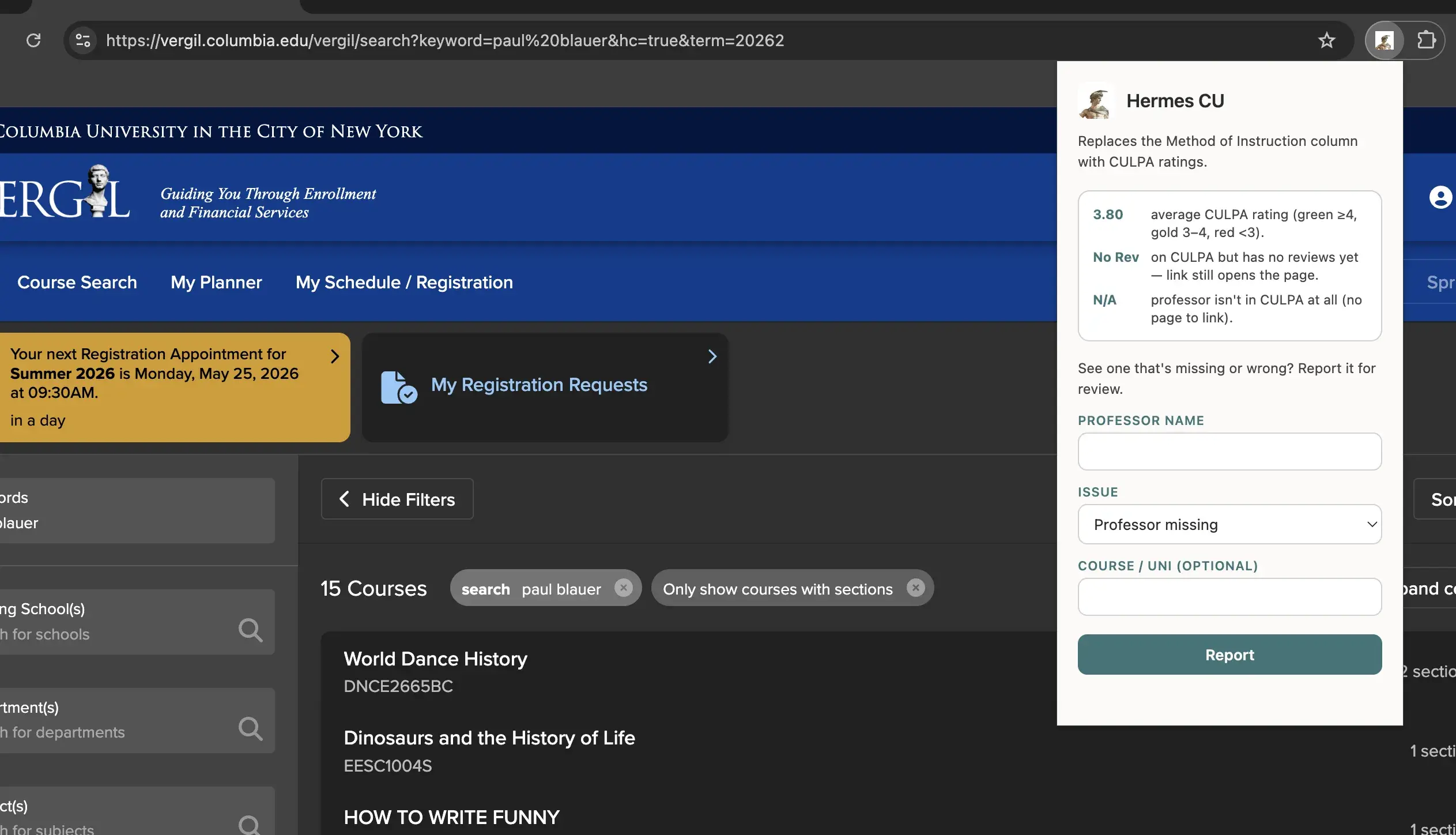This screenshot has height=835, width=1456.
Task: Click the '15 Courses' results count
Action: pyautogui.click(x=374, y=588)
